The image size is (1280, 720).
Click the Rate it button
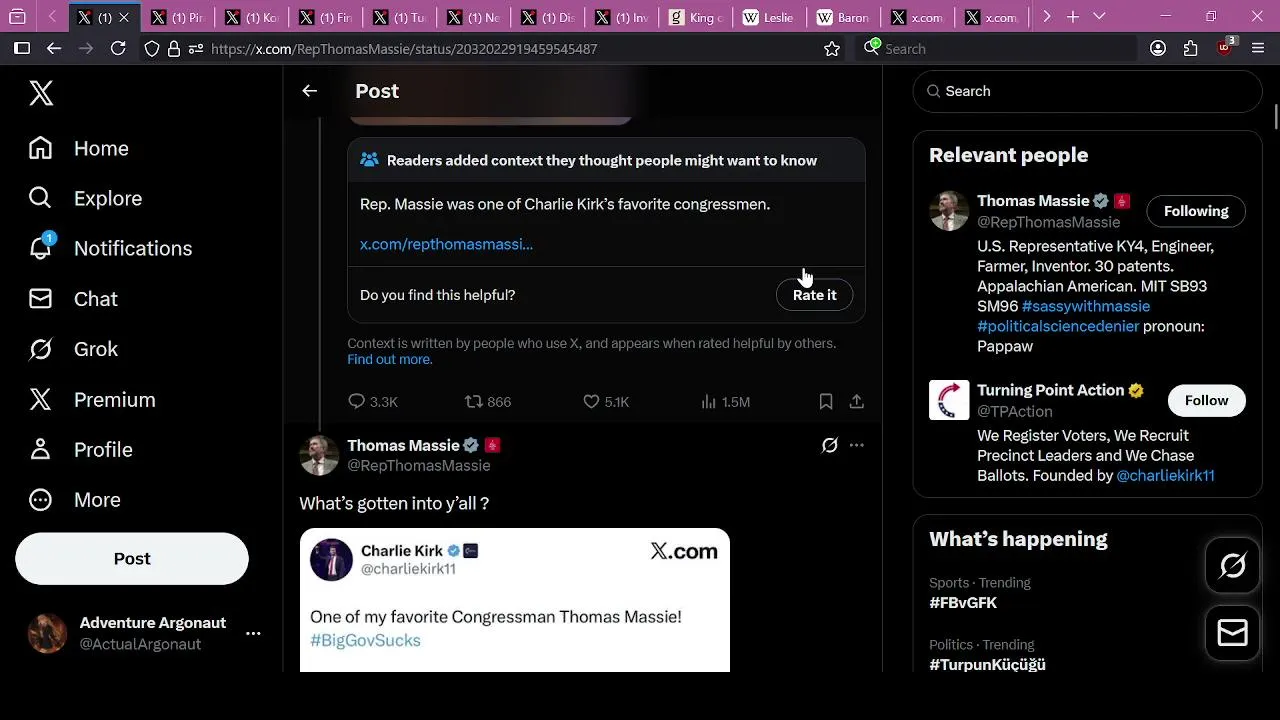point(814,295)
